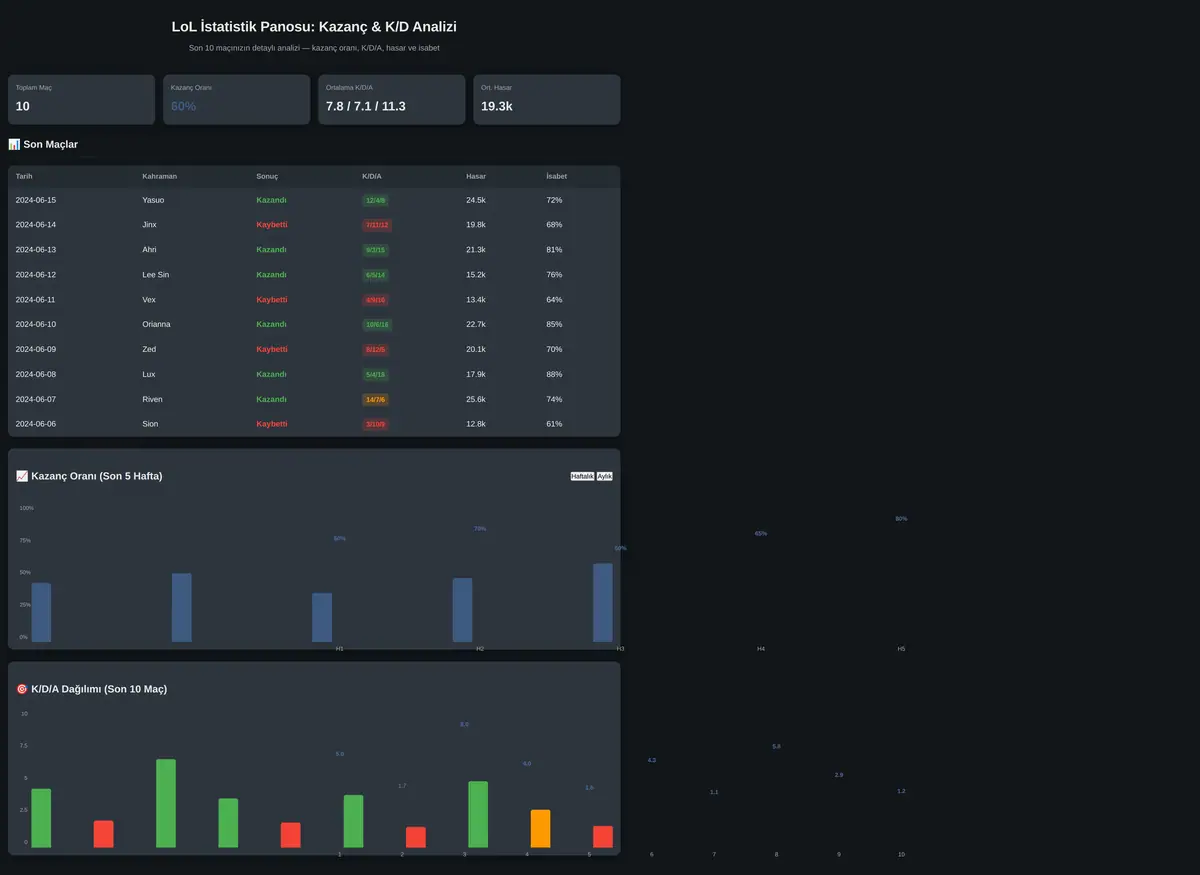
Task: Click the tallest blue bar in win-rate chart
Action: coord(603,603)
